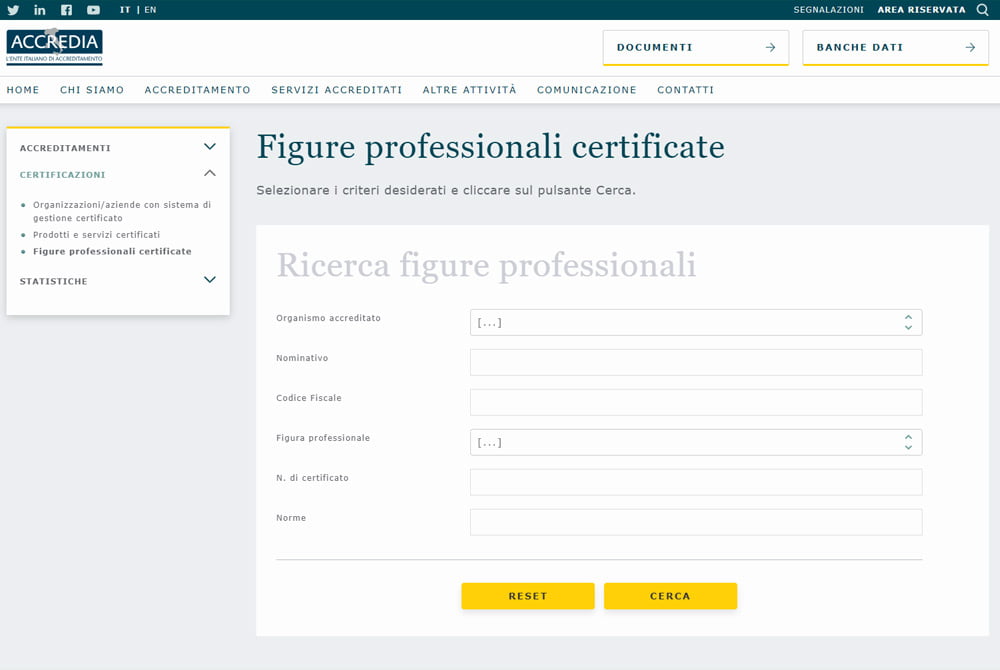Expand the Accreditamenti sidebar section

[209, 147]
